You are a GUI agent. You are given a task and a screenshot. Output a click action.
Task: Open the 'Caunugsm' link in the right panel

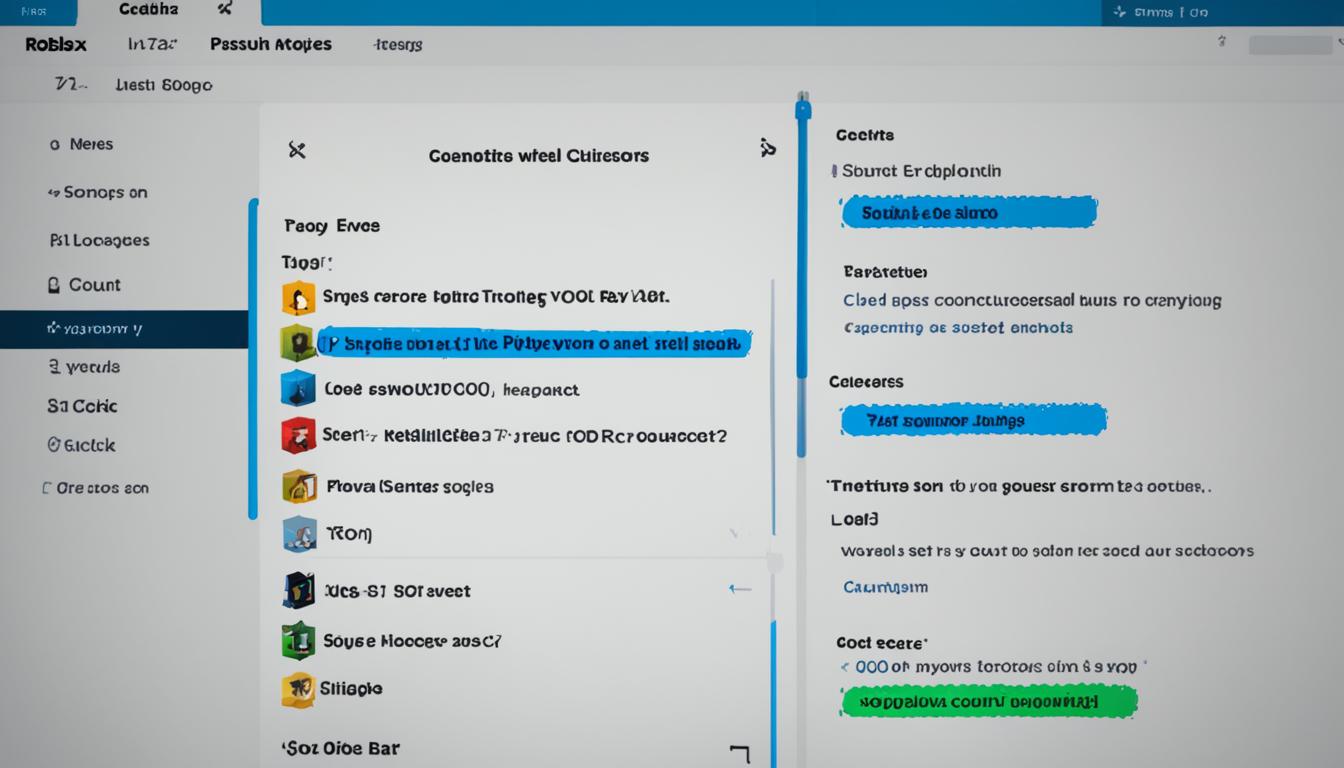coord(884,587)
